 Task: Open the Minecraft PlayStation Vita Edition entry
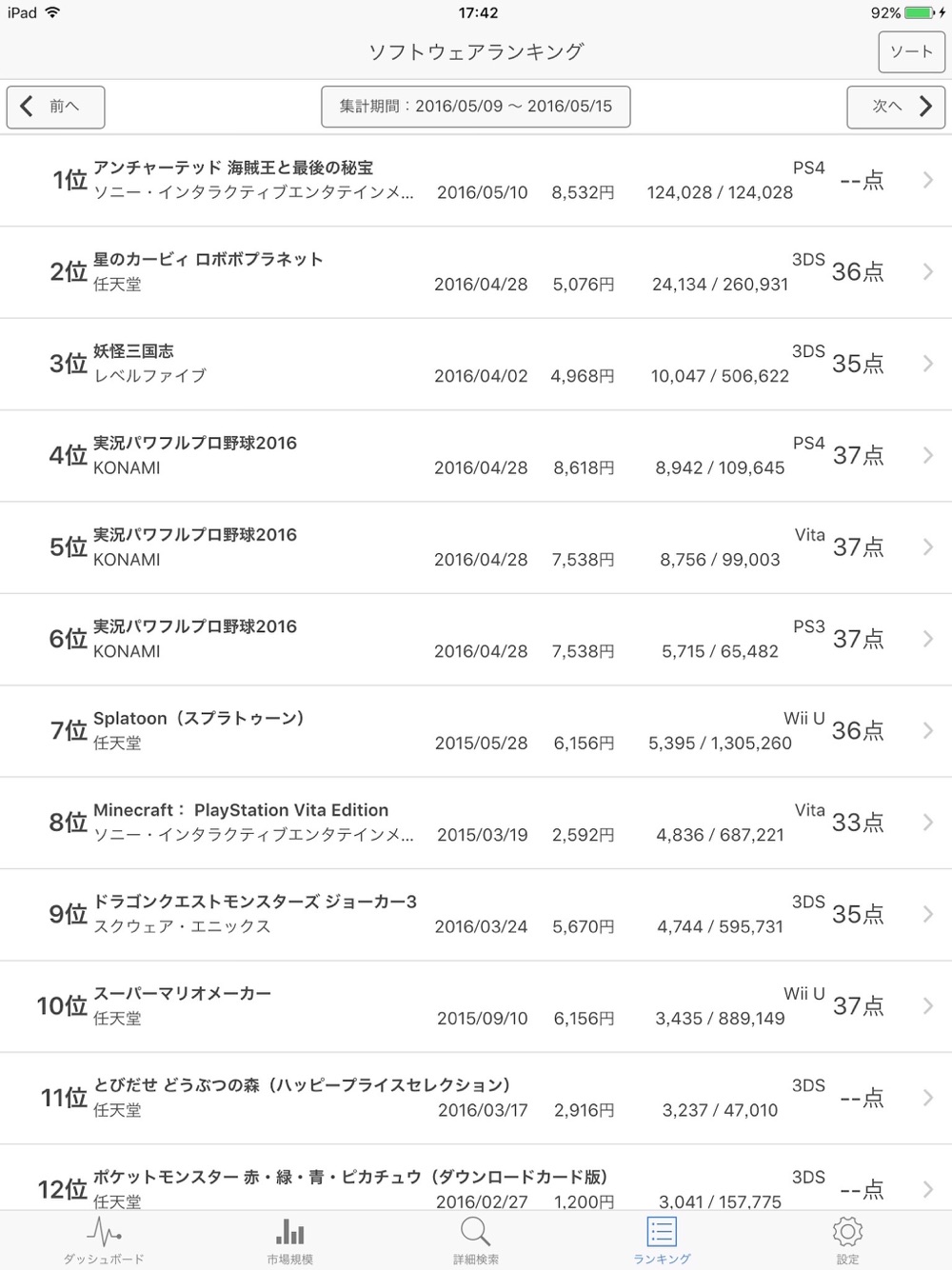(476, 823)
